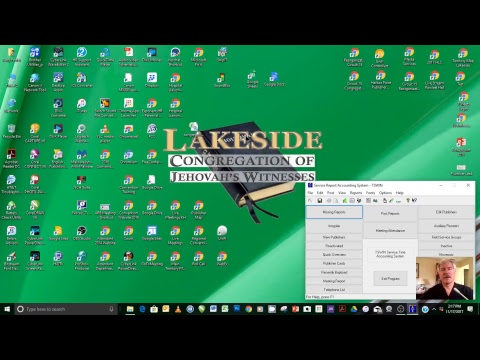Open Microsoft Edge from the taskbar

[142, 309]
